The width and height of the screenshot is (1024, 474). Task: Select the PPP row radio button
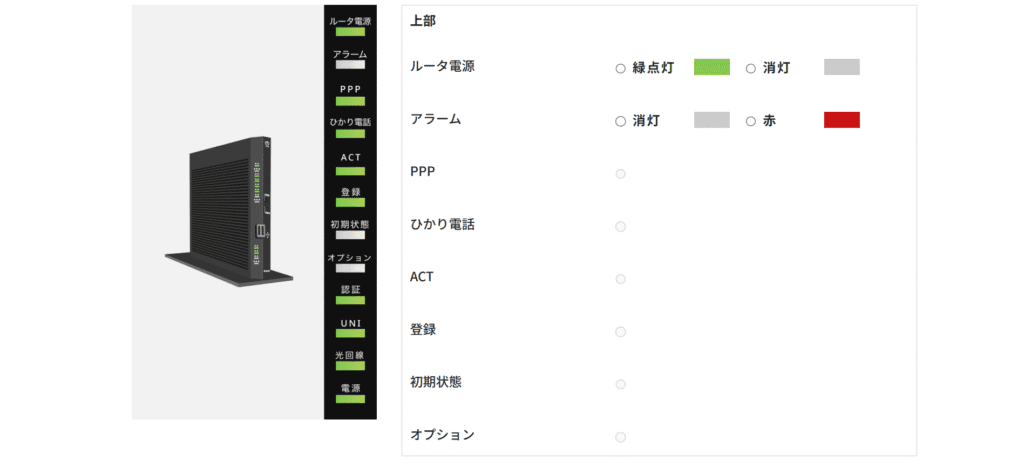tap(620, 174)
